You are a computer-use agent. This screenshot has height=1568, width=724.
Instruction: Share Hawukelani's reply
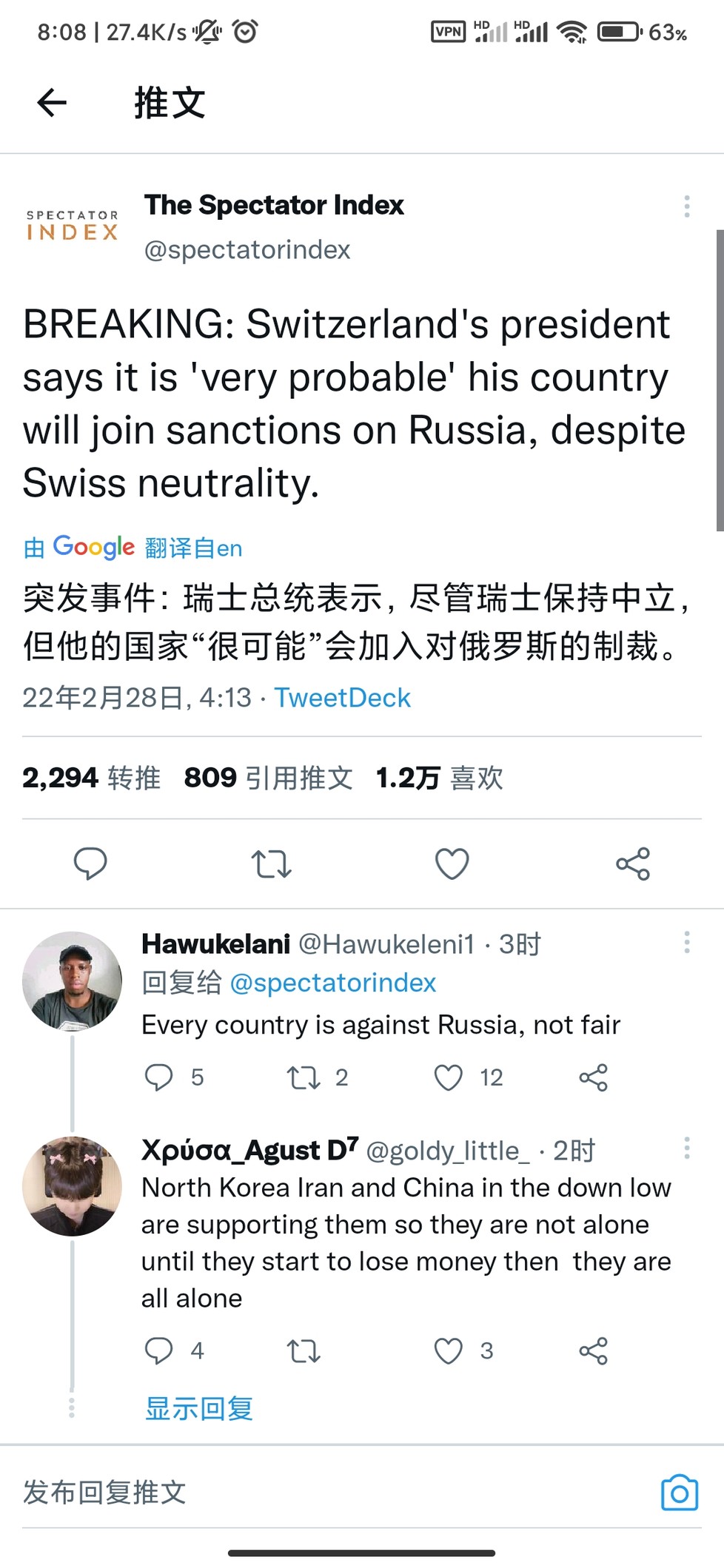coord(593,1077)
